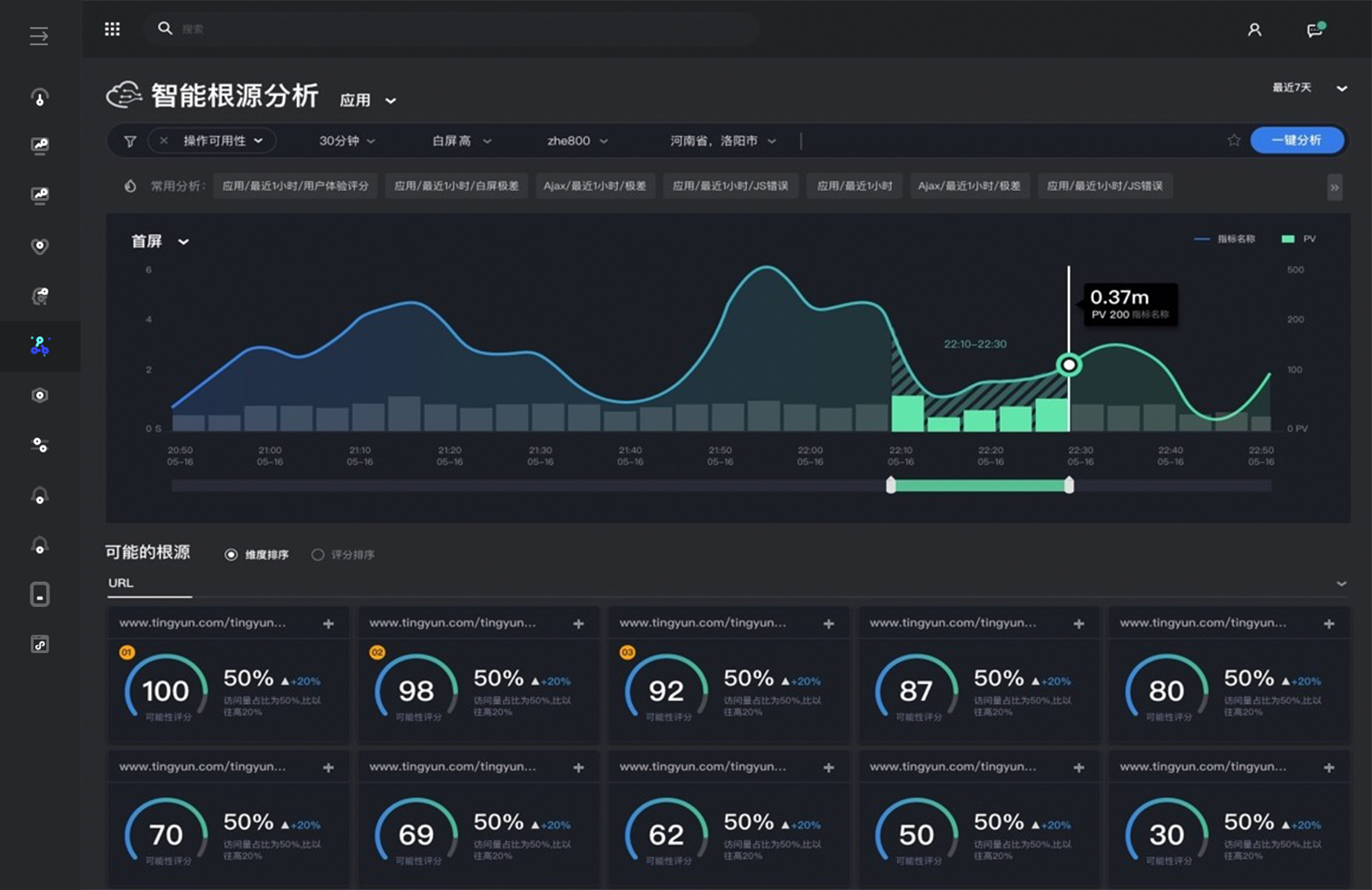Expand the 30分钟 interval dropdown
The height and width of the screenshot is (890, 1372).
click(346, 141)
